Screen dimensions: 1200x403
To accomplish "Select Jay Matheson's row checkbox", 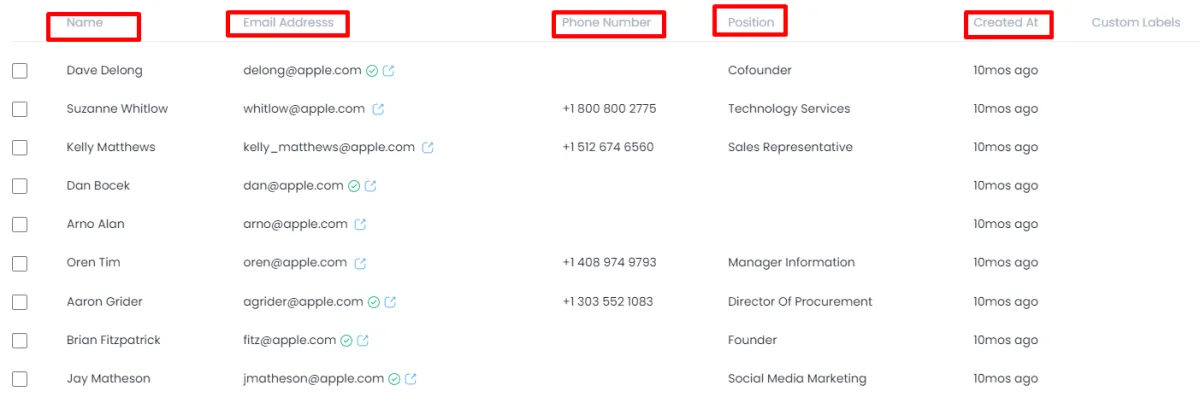I will click(x=20, y=379).
